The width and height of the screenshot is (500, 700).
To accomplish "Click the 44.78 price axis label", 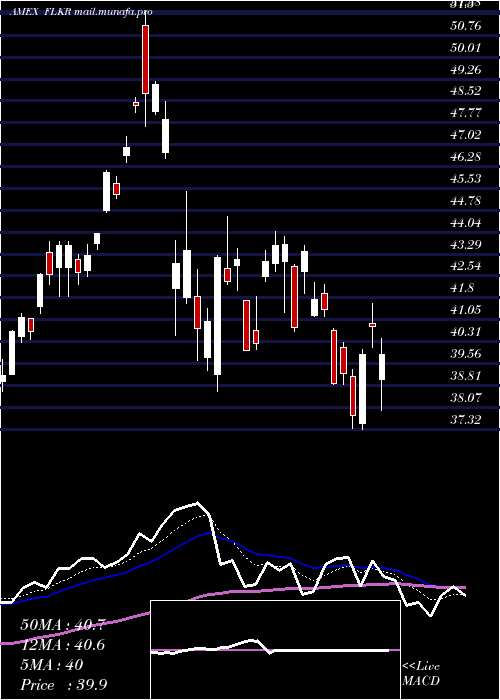I will (x=466, y=200).
